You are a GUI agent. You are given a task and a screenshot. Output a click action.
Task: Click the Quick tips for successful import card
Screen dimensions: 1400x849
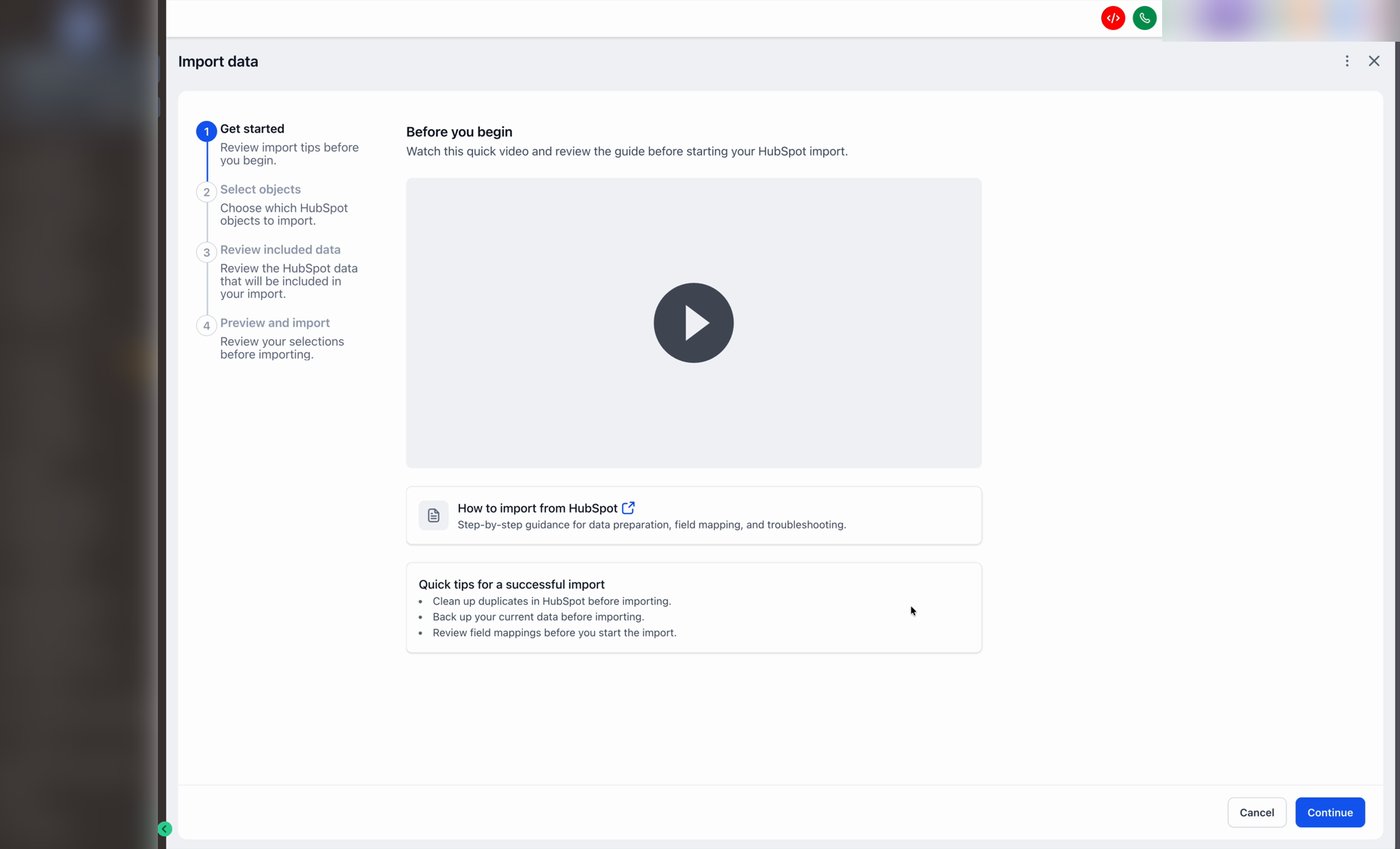[x=693, y=607]
